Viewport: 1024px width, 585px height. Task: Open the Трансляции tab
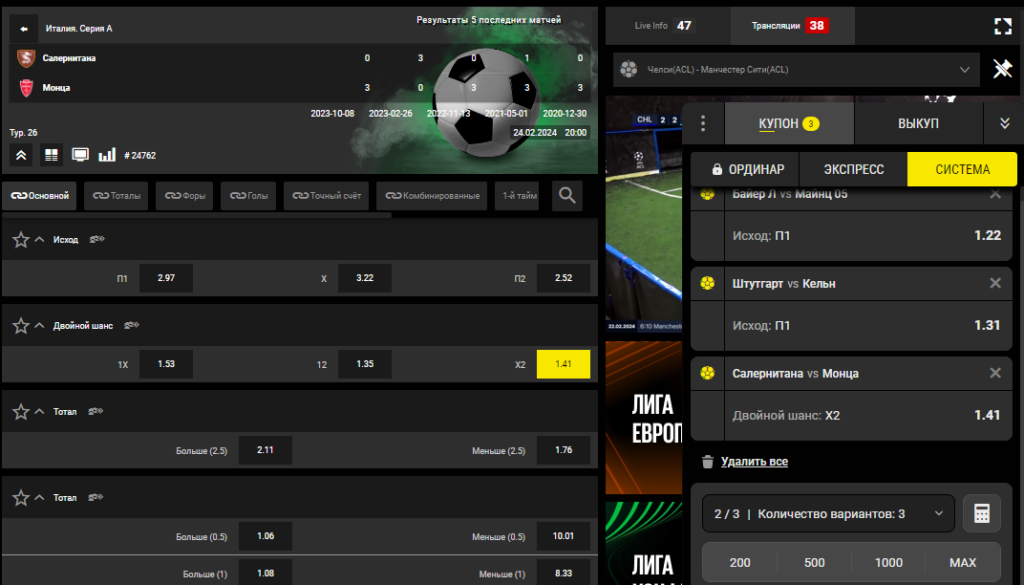[x=792, y=26]
